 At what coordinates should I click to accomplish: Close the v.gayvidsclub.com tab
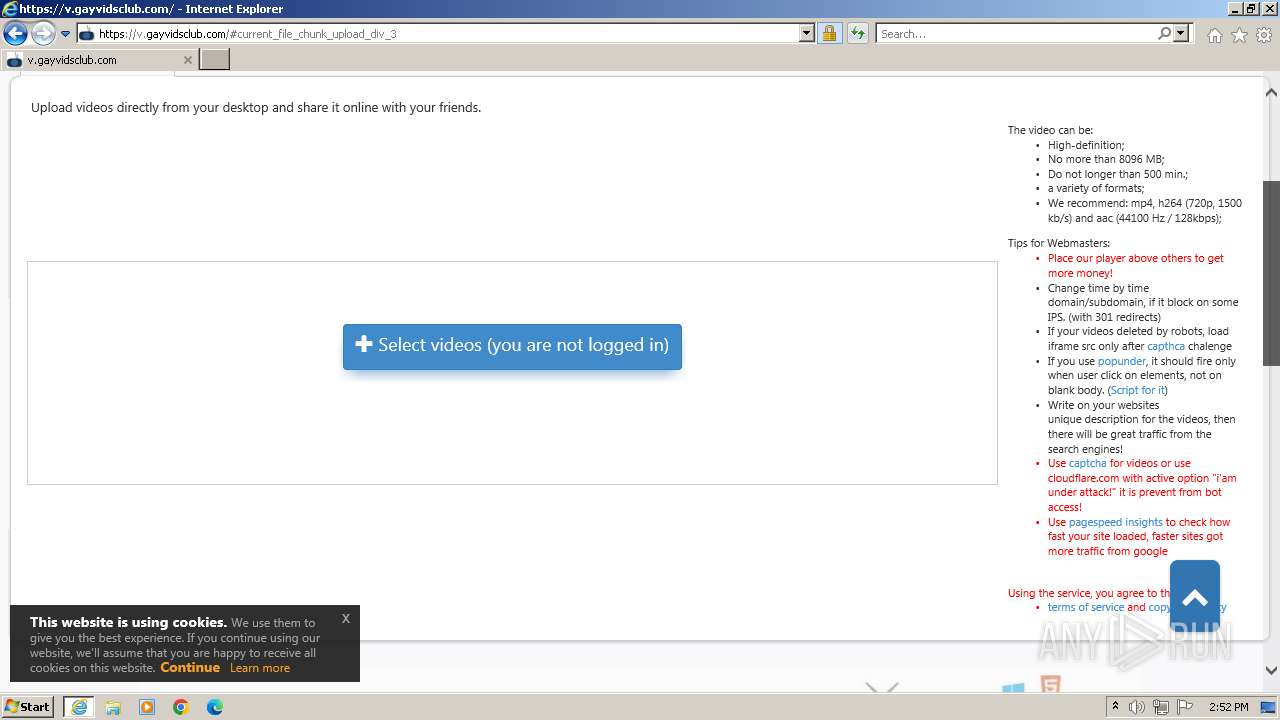coord(187,60)
